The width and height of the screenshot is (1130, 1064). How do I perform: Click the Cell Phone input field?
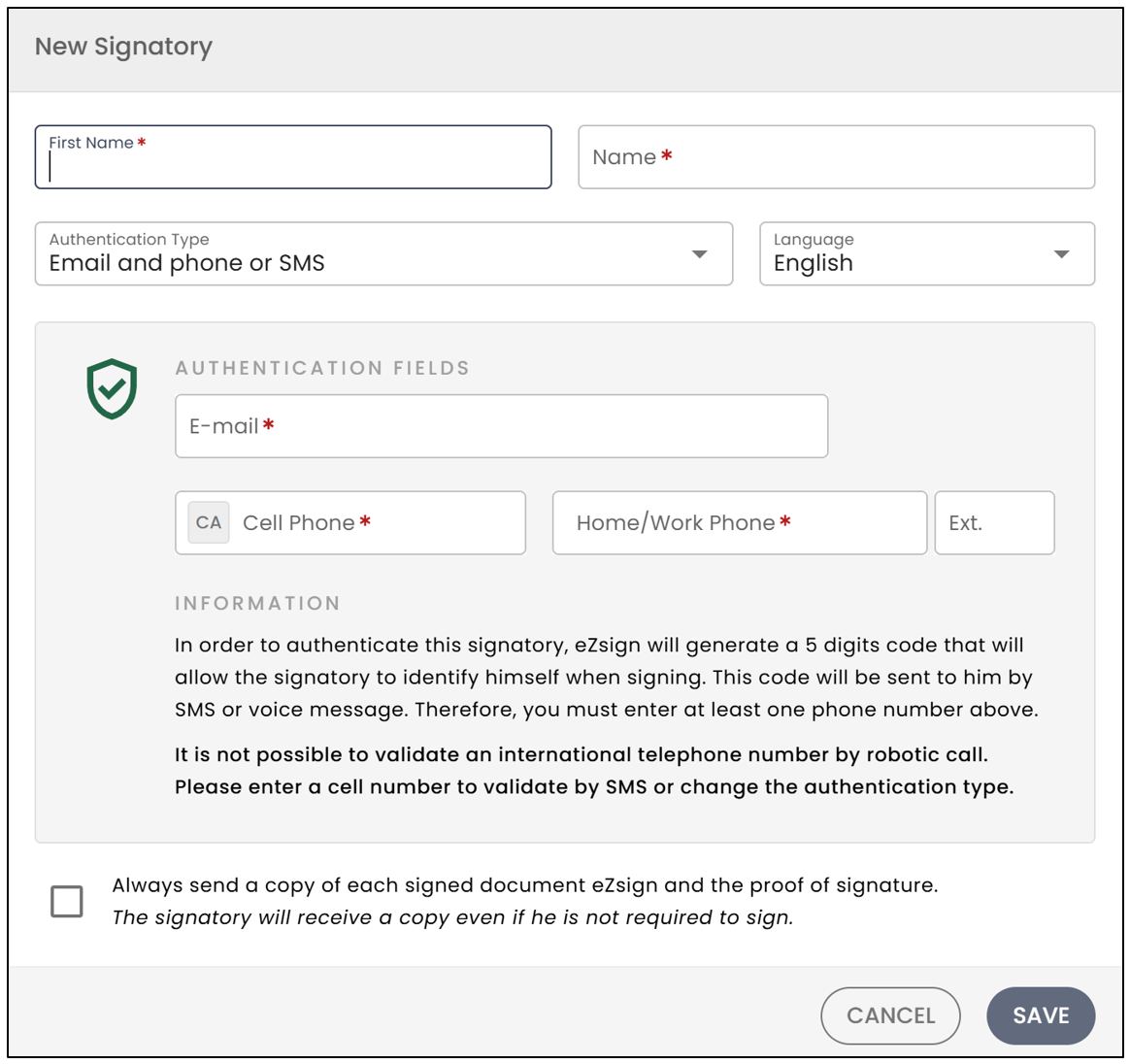(350, 522)
